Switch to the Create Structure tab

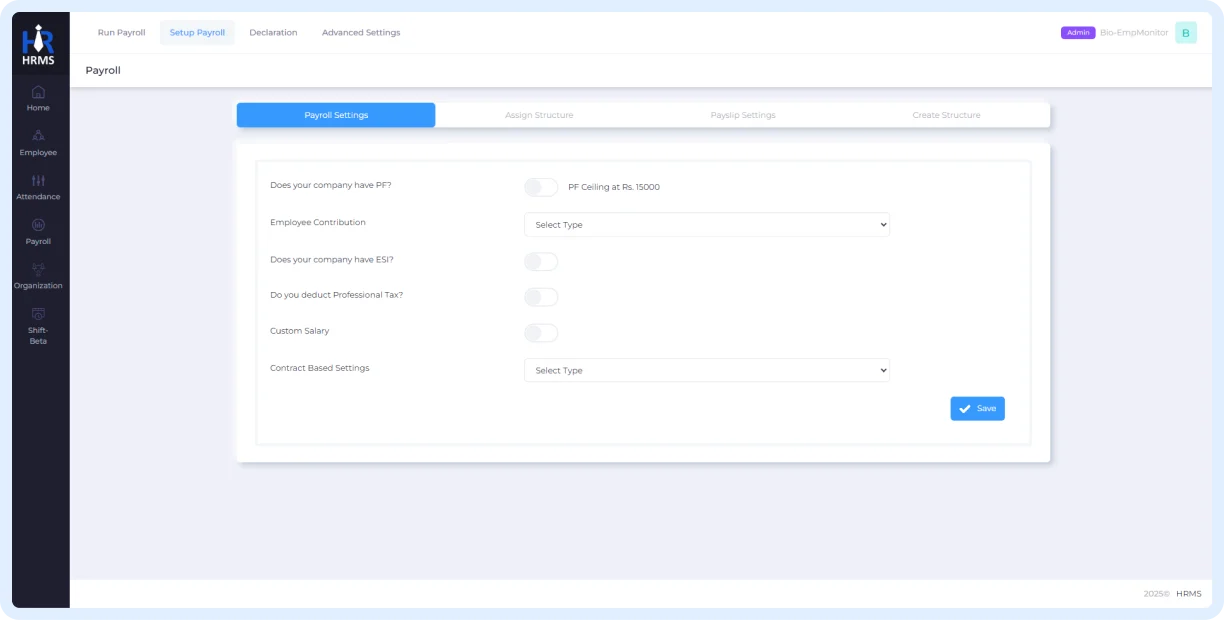pyautogui.click(x=946, y=115)
